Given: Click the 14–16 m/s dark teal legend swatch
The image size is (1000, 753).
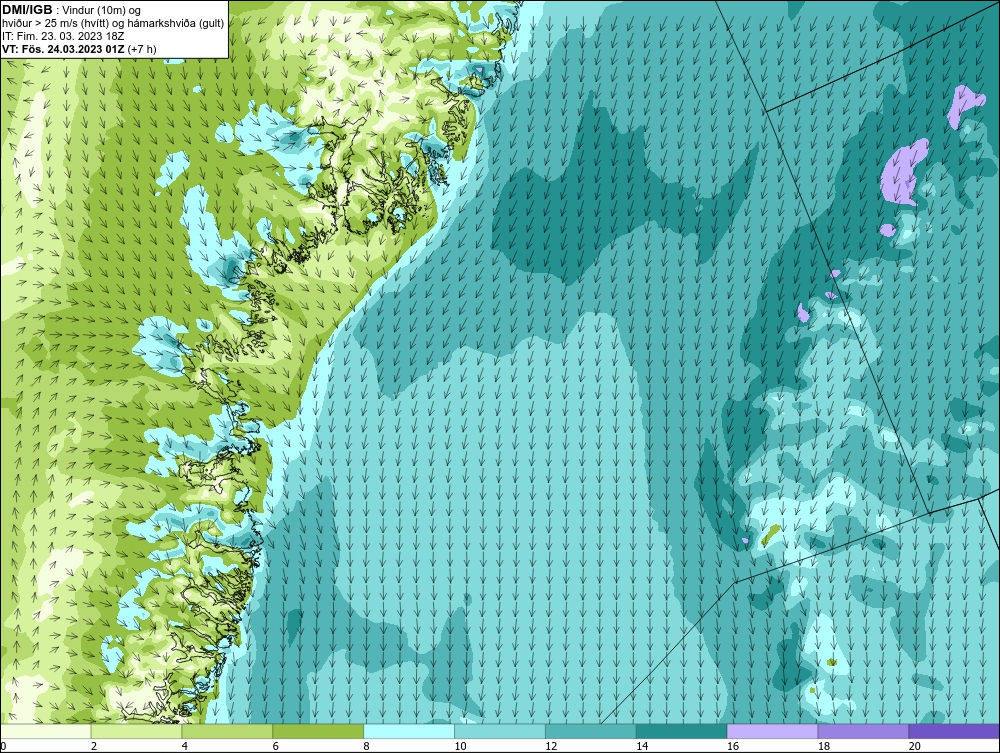Looking at the screenshot, I should [x=682, y=731].
